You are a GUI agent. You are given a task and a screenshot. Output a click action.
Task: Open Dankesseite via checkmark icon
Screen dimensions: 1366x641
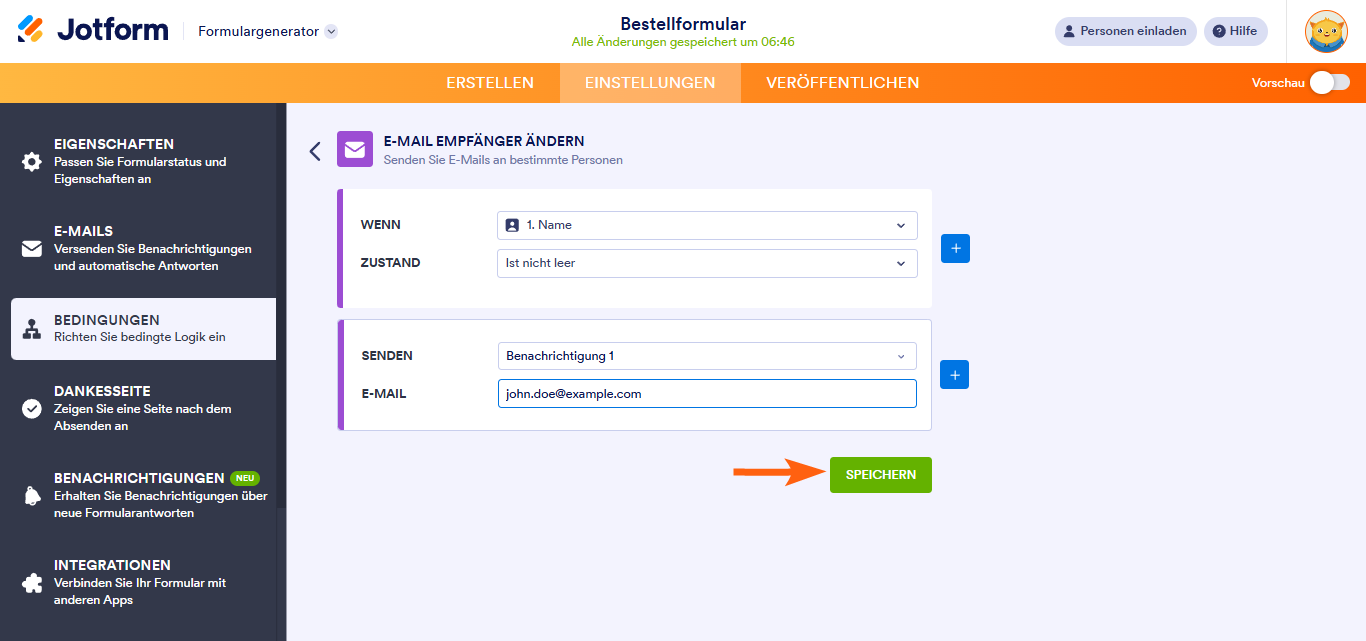pos(32,408)
